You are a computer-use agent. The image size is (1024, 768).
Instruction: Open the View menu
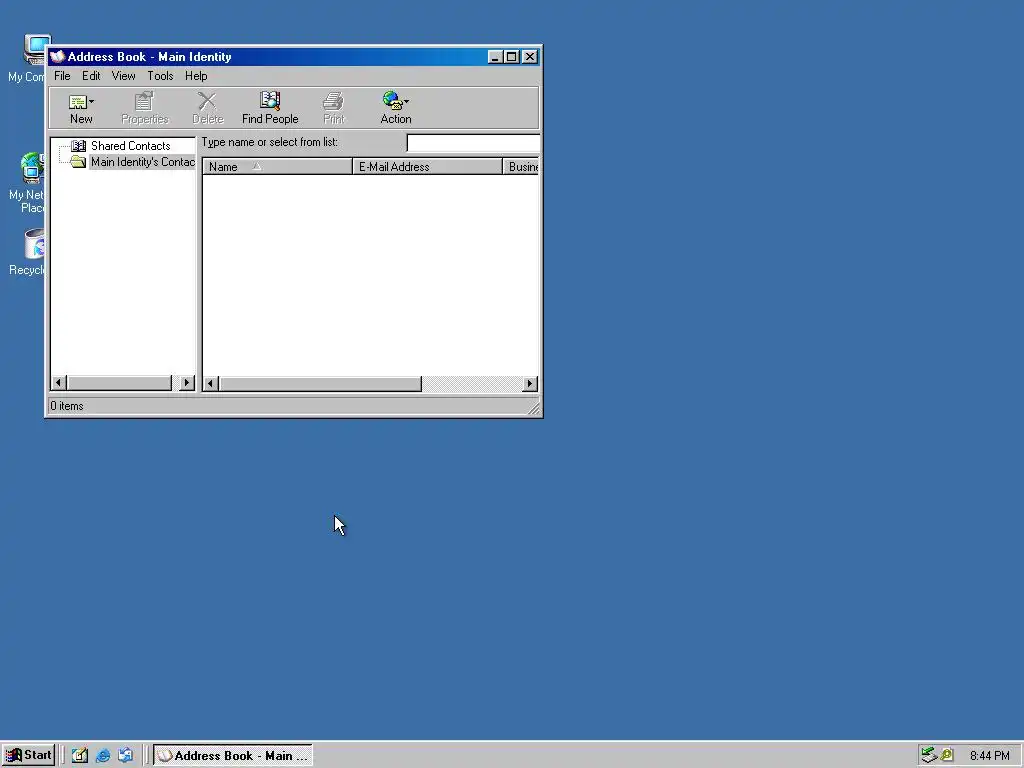pos(123,76)
